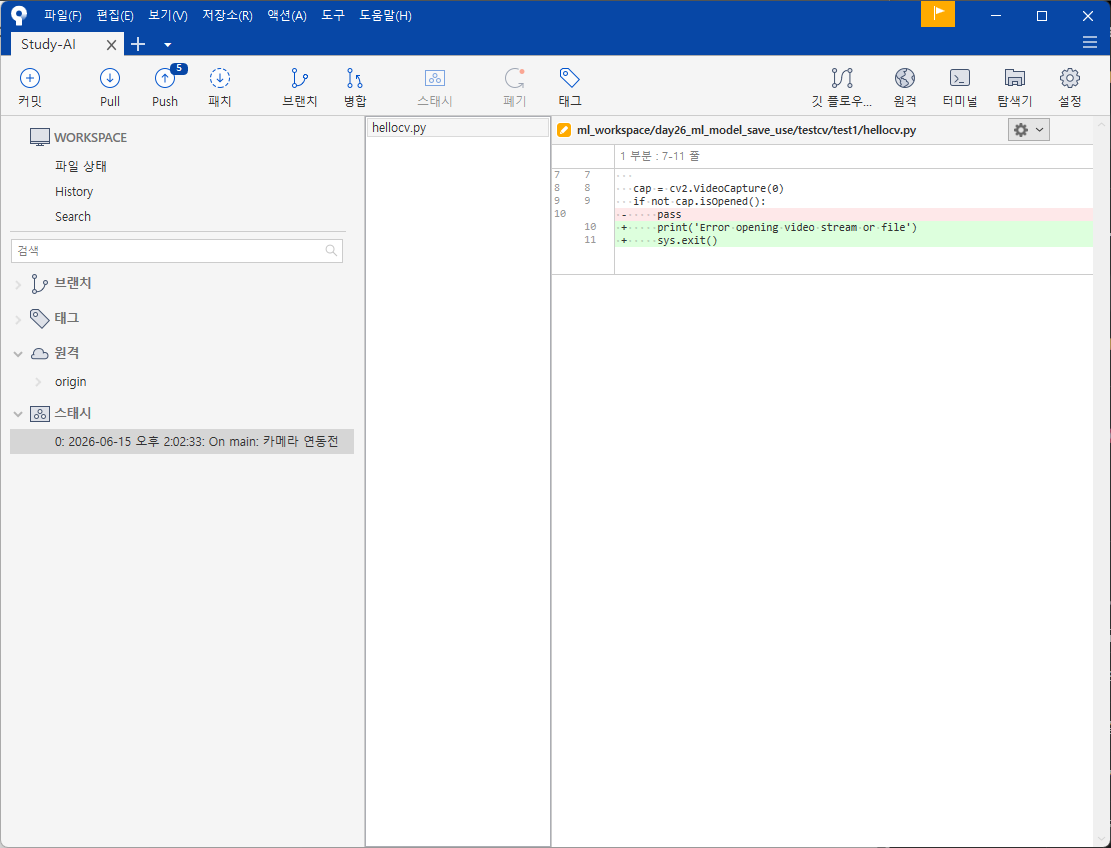
Task: Open the Commit (커밋) toolbar button
Action: [30, 87]
